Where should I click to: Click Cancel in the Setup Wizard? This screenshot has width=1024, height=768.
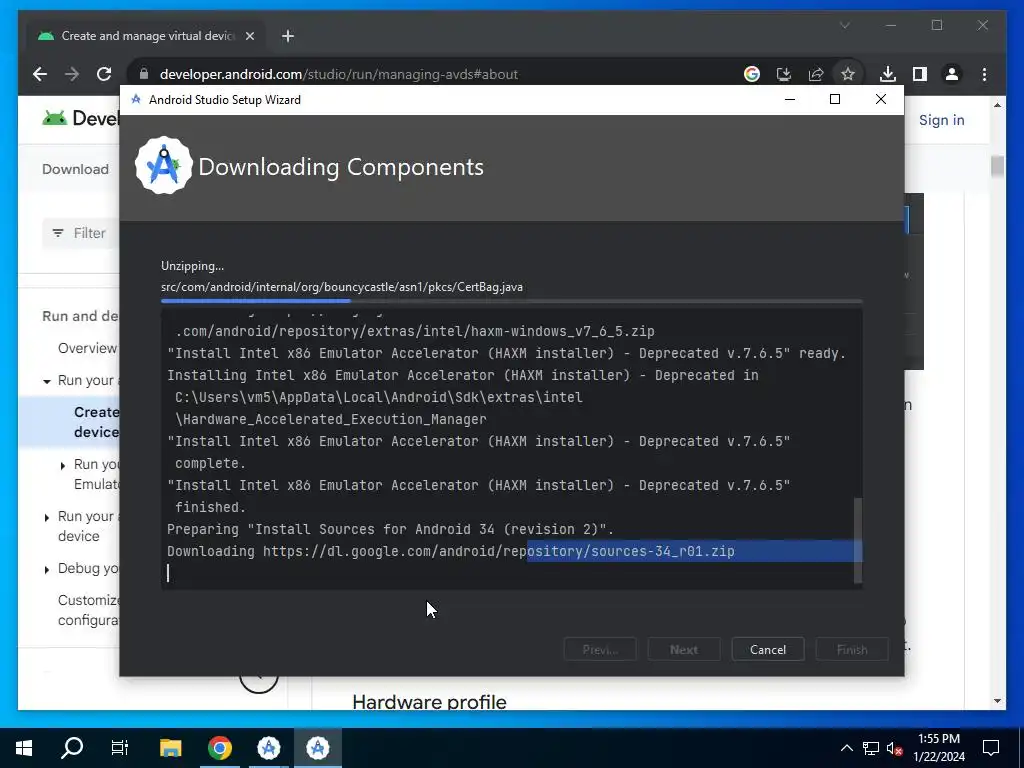[767, 650]
